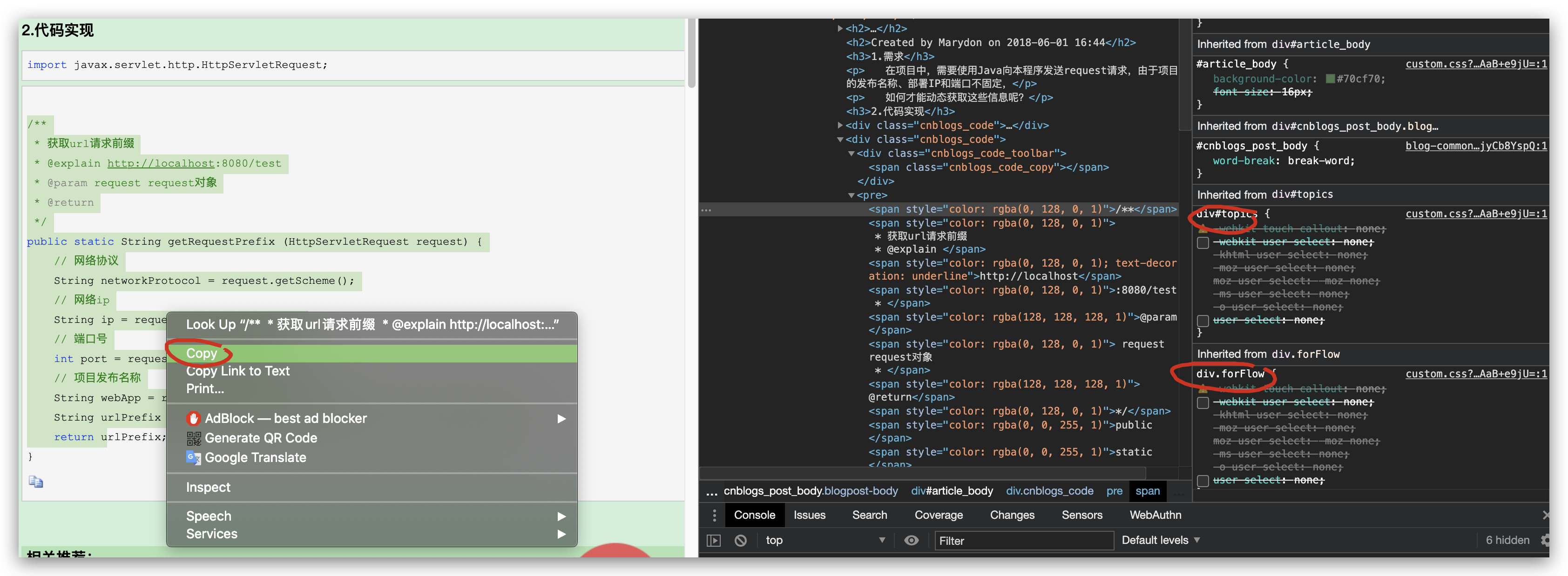Screen dimensions: 1568x576
Task: Open the http://localhost link in code comment
Action: tap(161, 163)
